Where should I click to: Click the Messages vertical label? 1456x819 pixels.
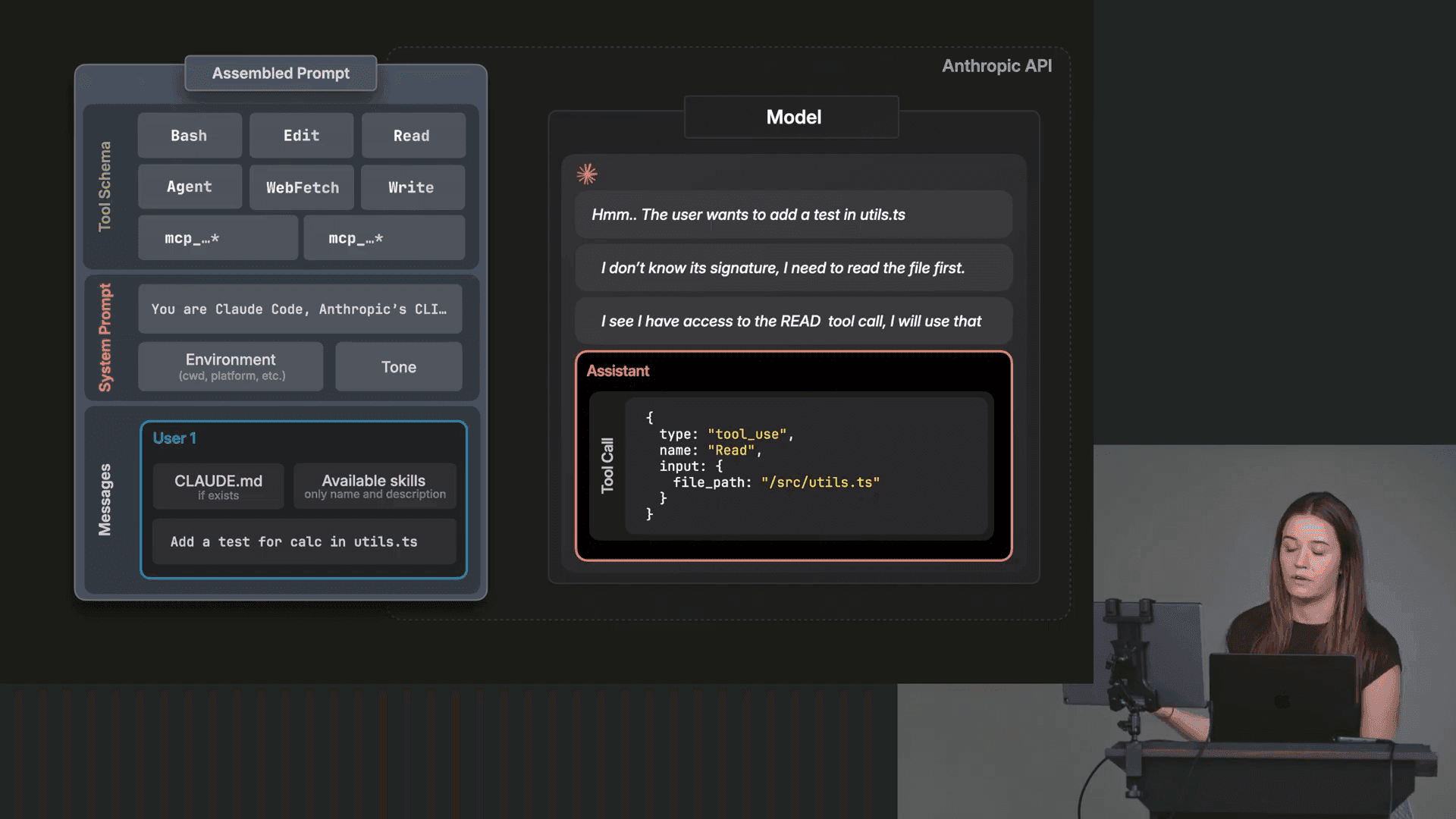pos(105,500)
